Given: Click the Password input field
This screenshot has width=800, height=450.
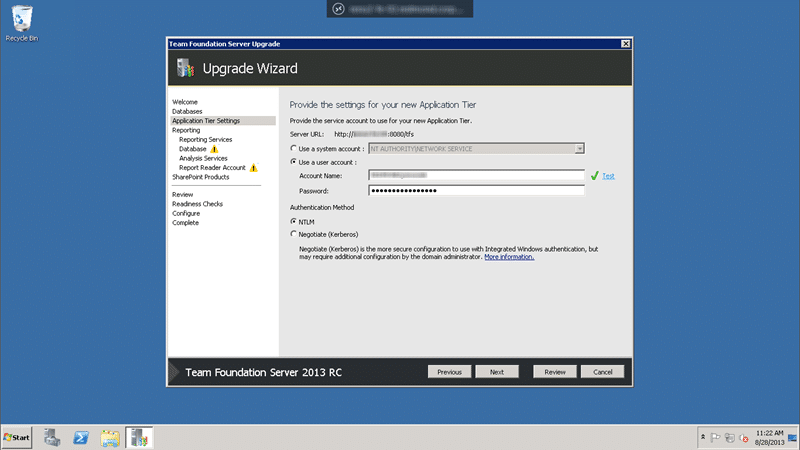Looking at the screenshot, I should 476,190.
